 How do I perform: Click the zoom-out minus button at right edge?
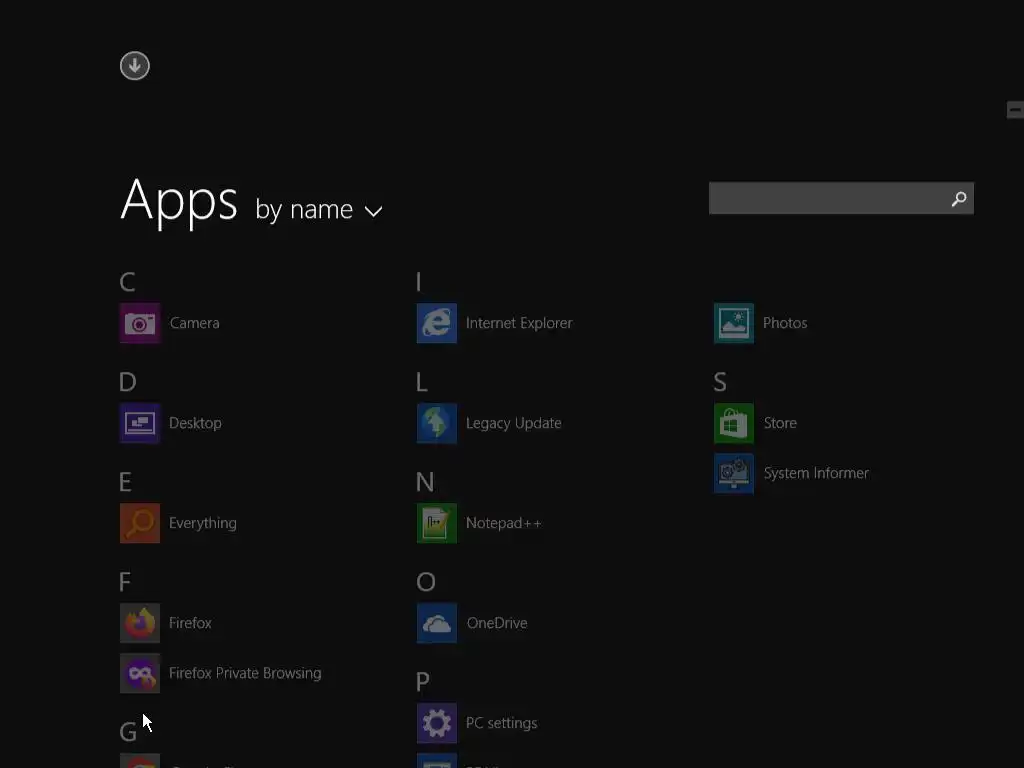pyautogui.click(x=1015, y=110)
